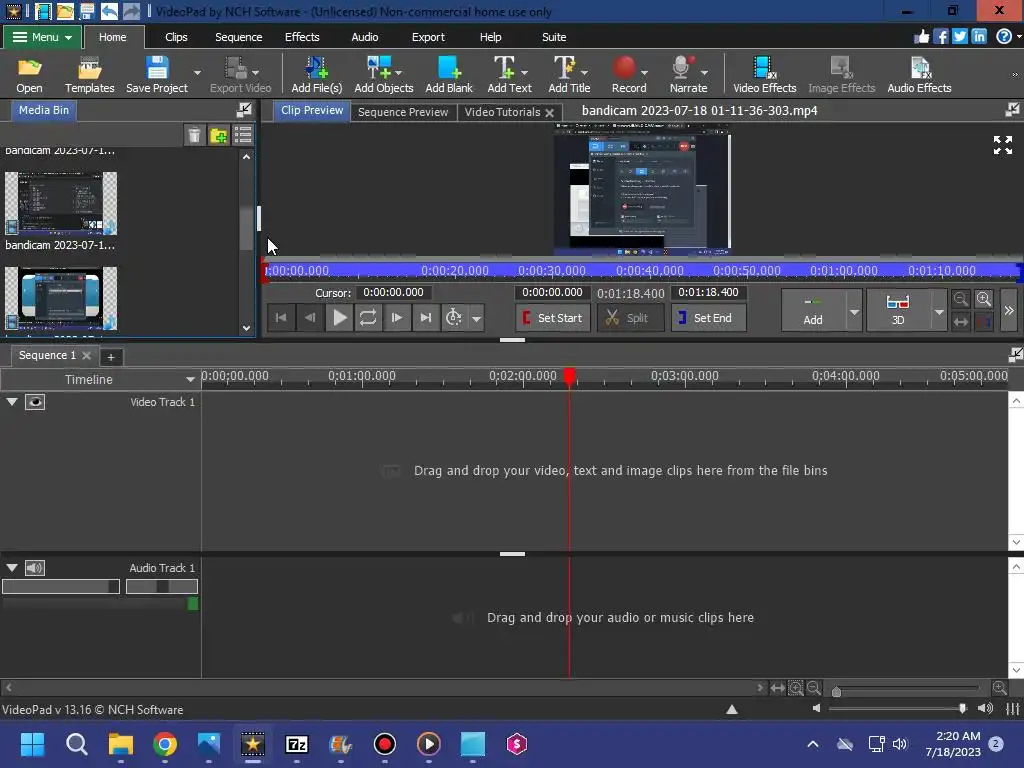
Task: Add a blank clip with Add Blank
Action: click(x=449, y=74)
